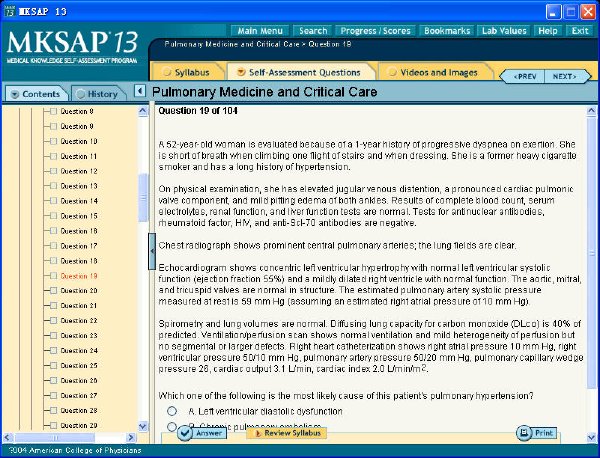Click the Answer button's checkmark icon
Screen dimensions: 600x458
coord(185,433)
